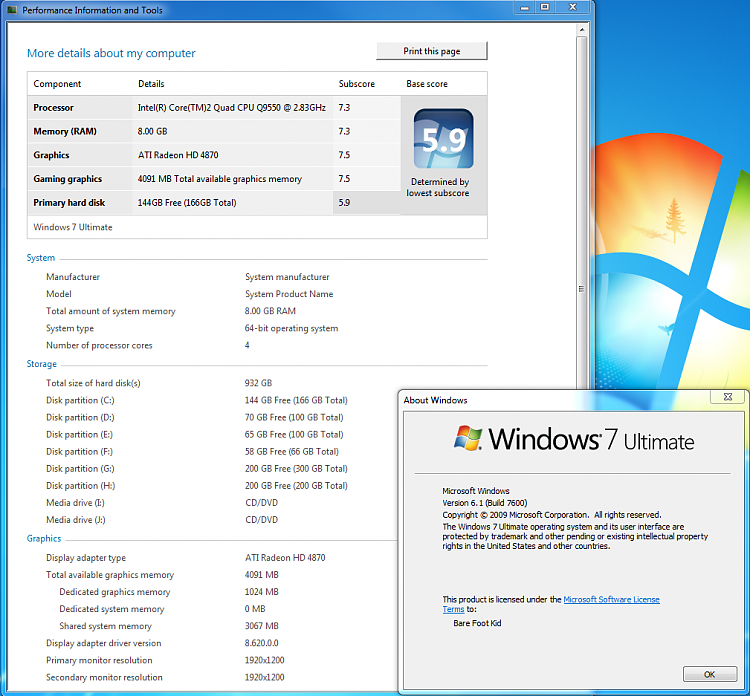Viewport: 750px width, 696px height.
Task: Click the 8.620.0.0 driver version value
Action: [x=262, y=643]
